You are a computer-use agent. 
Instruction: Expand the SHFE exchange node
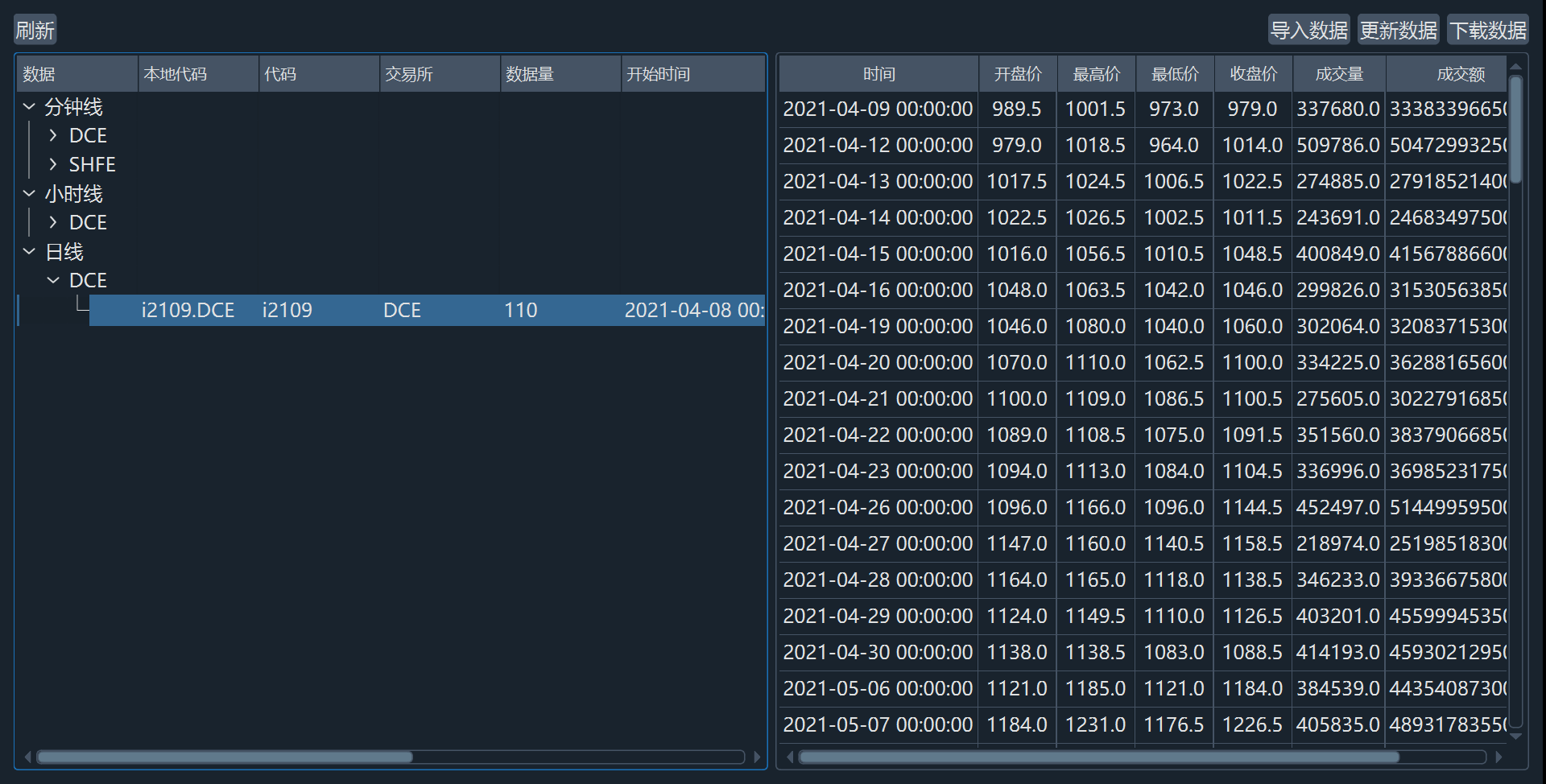pos(53,164)
